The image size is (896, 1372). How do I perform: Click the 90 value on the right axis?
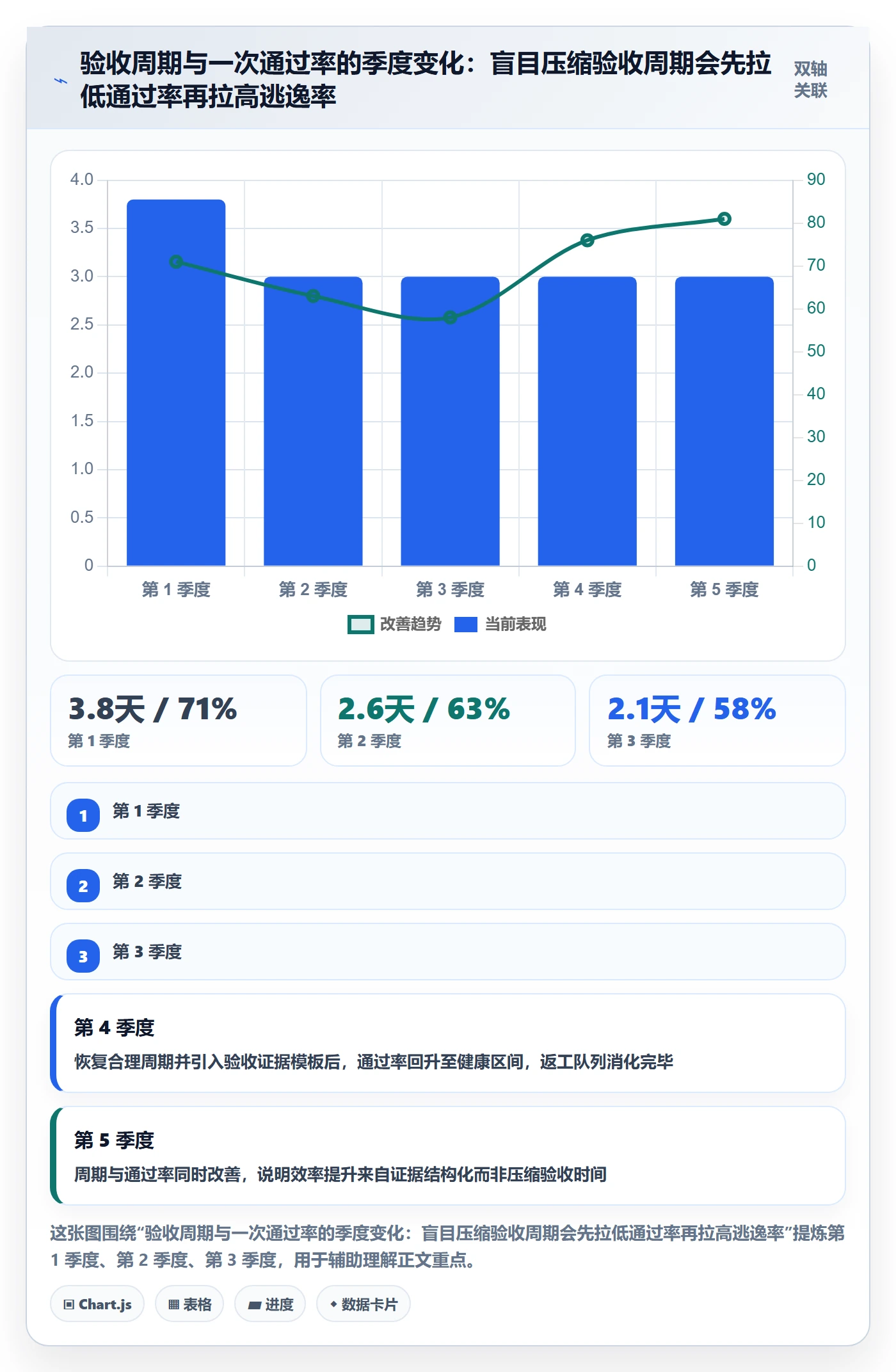pyautogui.click(x=815, y=179)
